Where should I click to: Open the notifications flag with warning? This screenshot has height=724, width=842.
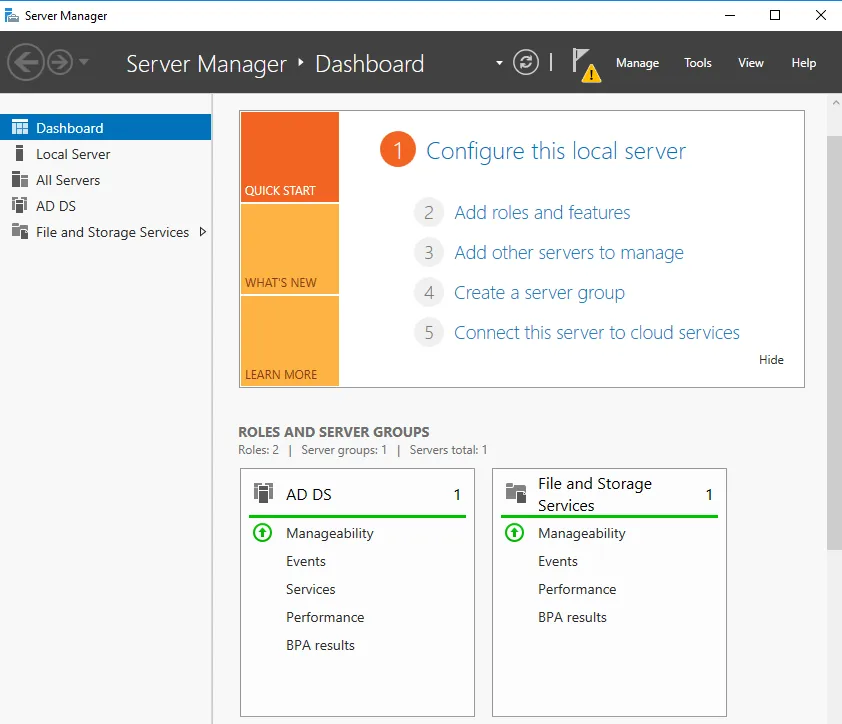(x=586, y=65)
